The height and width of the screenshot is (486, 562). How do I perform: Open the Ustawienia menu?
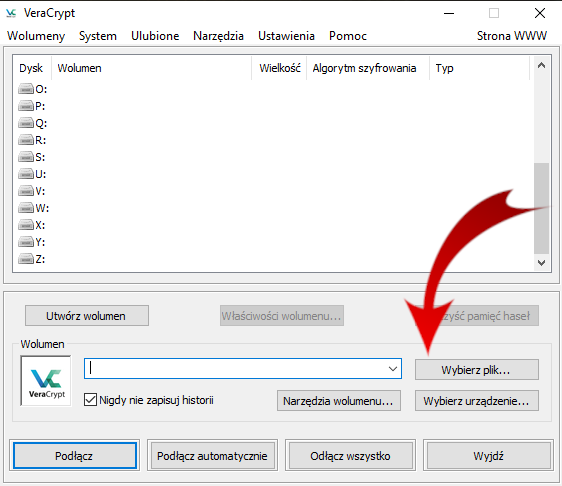286,36
